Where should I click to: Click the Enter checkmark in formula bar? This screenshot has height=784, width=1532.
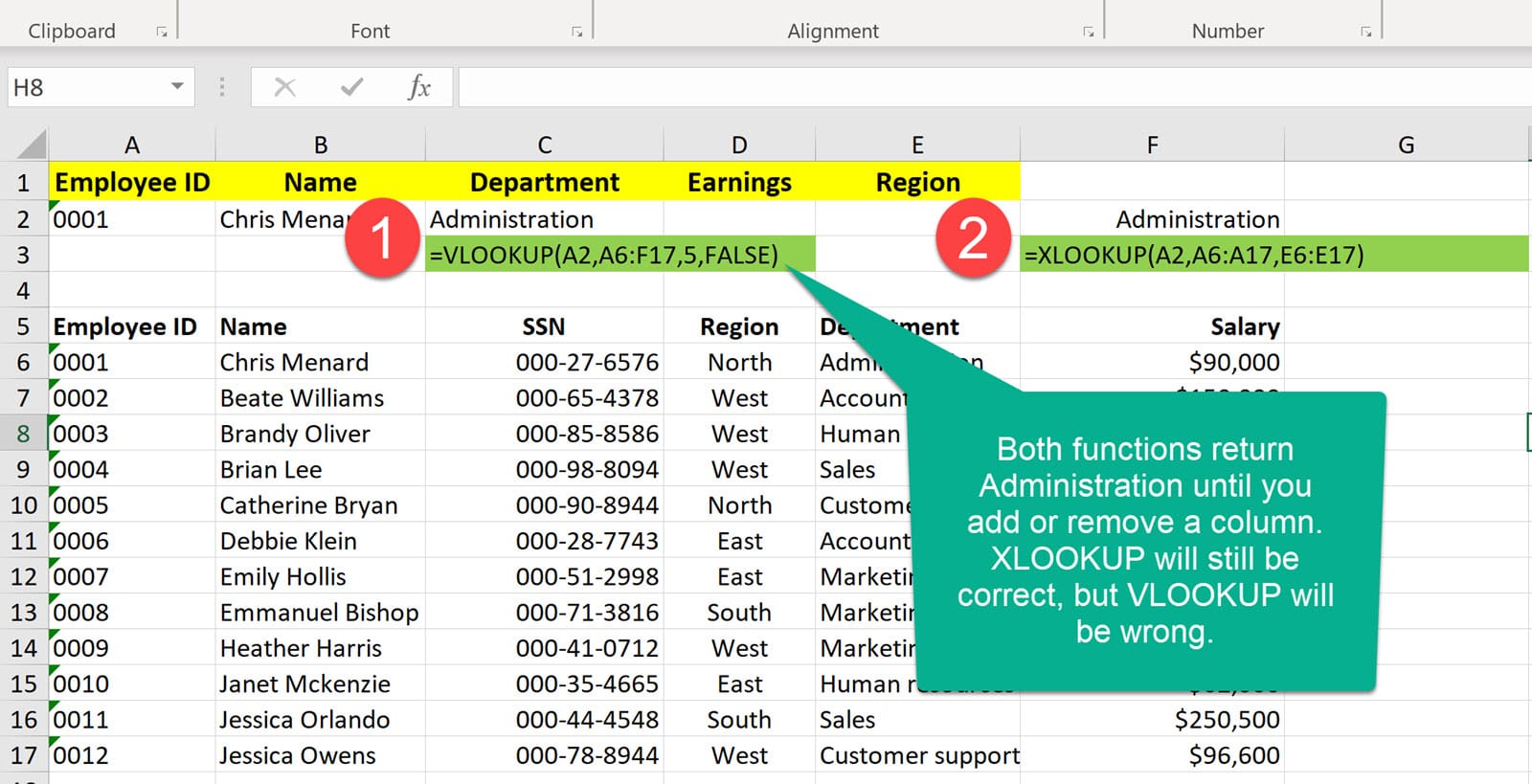click(x=351, y=87)
